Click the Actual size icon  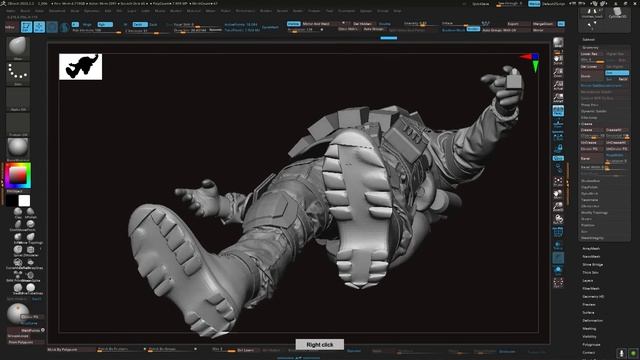558,85
